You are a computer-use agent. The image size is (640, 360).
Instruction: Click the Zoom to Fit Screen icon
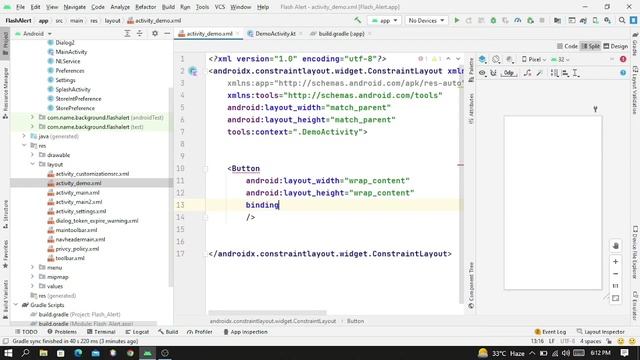616,298
